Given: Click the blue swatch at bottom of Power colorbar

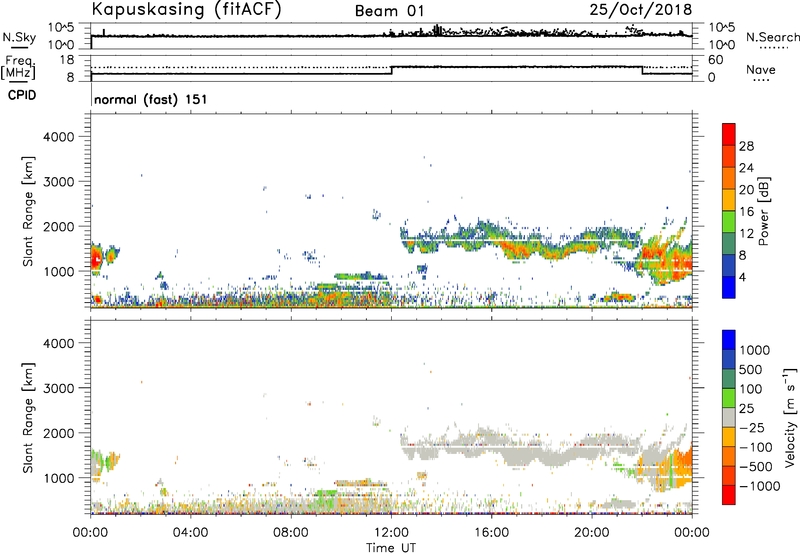Looking at the screenshot, I should tap(729, 287).
